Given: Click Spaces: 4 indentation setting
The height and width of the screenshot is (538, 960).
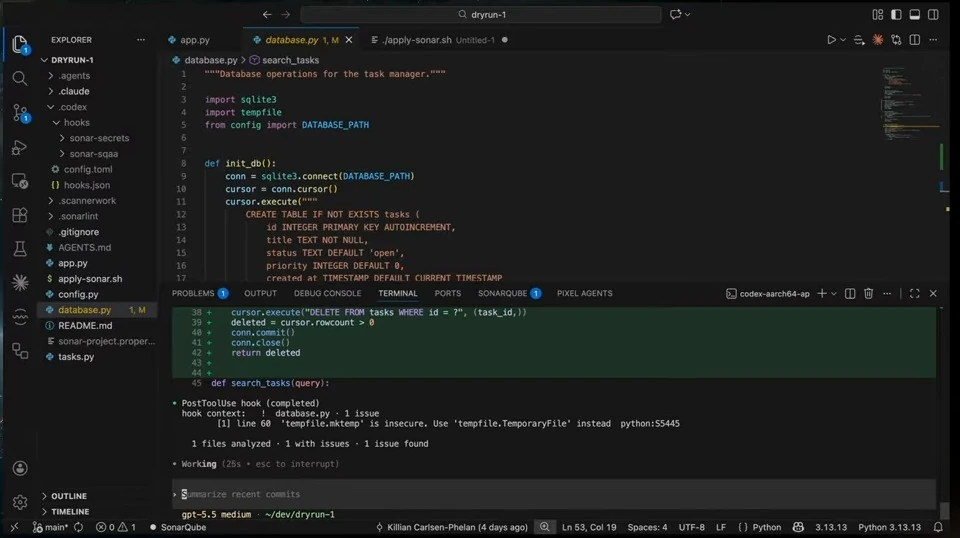Looking at the screenshot, I should coord(647,527).
